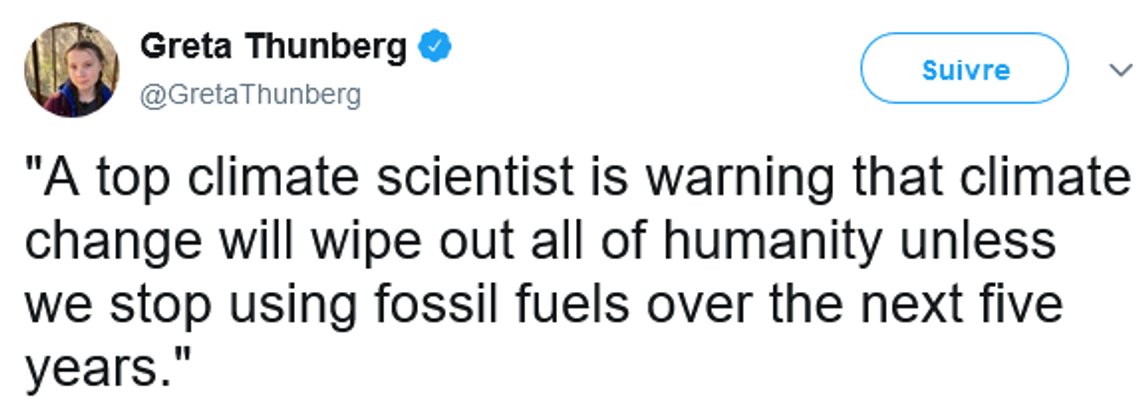The height and width of the screenshot is (405, 1140).
Task: Open the Greta Thunberg profile avatar photo
Action: coord(71,70)
